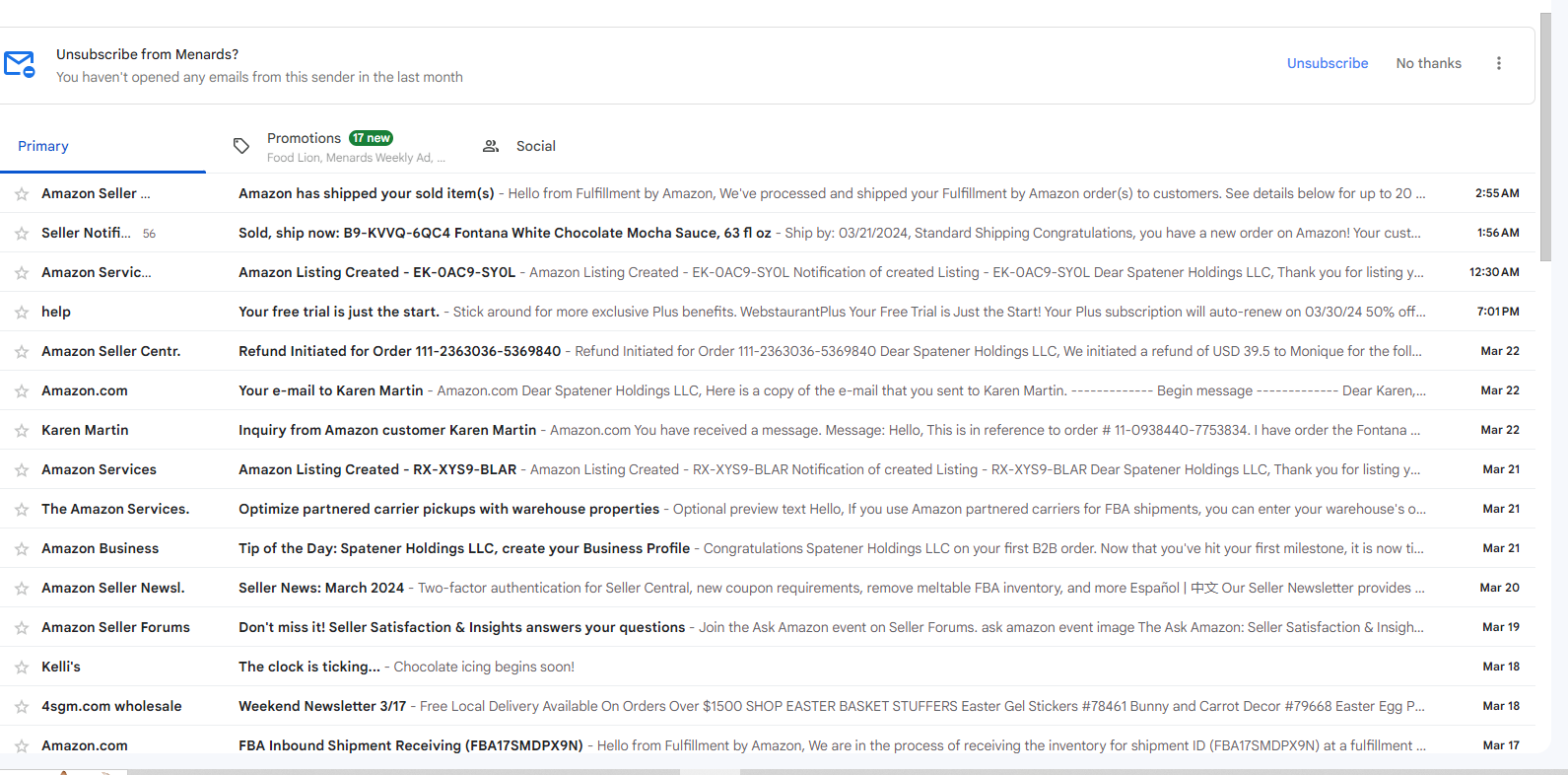Open 'Your e-mail to Karen Martin' subject
Viewport: 1568px width, 775px height.
click(331, 390)
